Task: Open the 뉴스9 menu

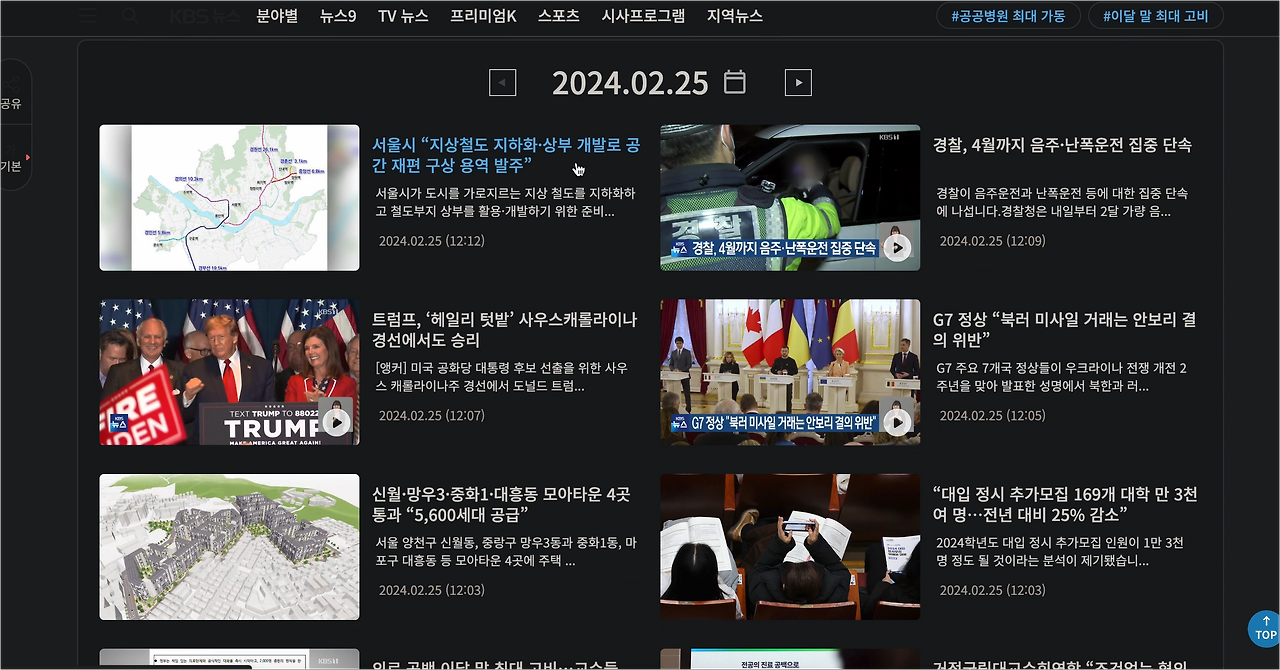Action: coord(338,16)
